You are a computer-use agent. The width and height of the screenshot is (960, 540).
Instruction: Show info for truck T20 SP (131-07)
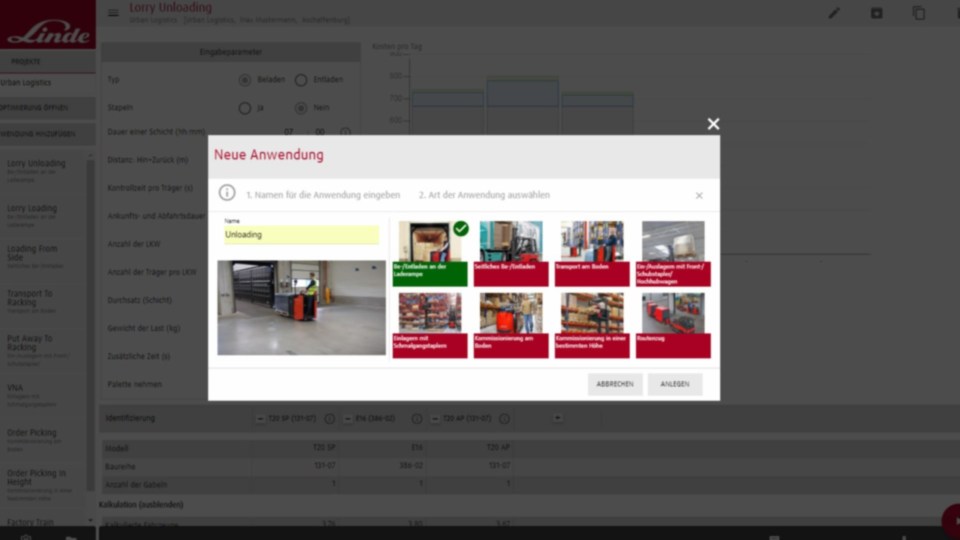[329, 419]
